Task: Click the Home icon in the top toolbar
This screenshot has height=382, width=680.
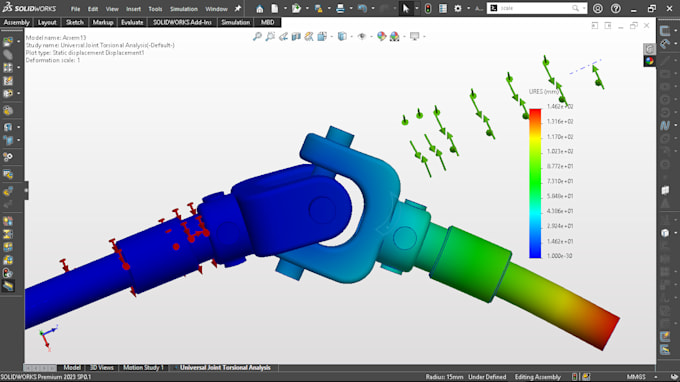Action: pyautogui.click(x=259, y=9)
